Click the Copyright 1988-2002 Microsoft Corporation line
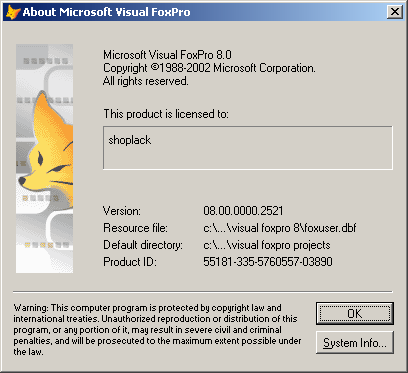This screenshot has width=408, height=373. (x=209, y=68)
